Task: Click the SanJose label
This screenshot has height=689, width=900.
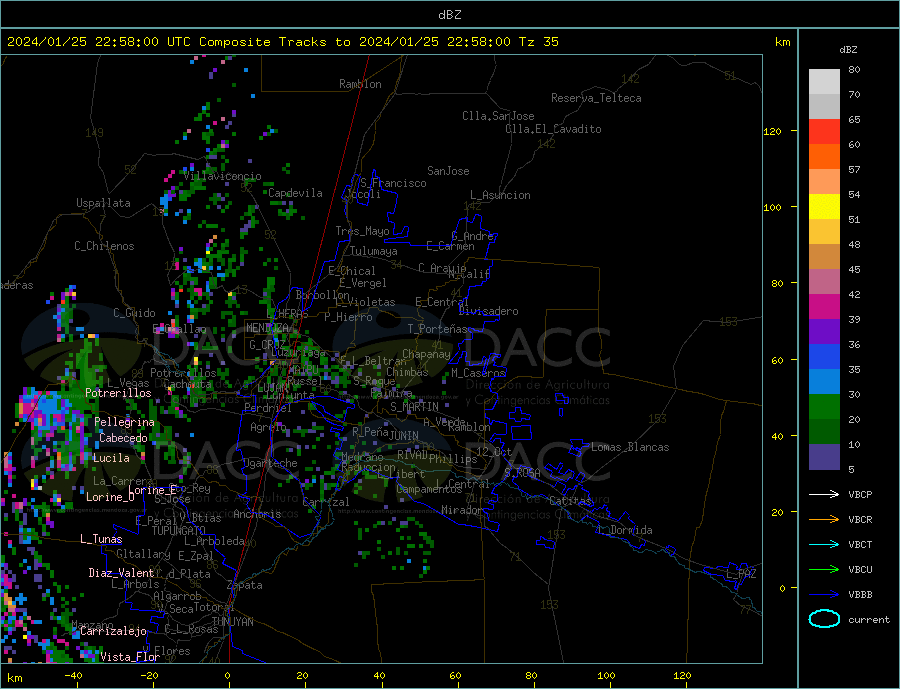Action: pos(448,171)
